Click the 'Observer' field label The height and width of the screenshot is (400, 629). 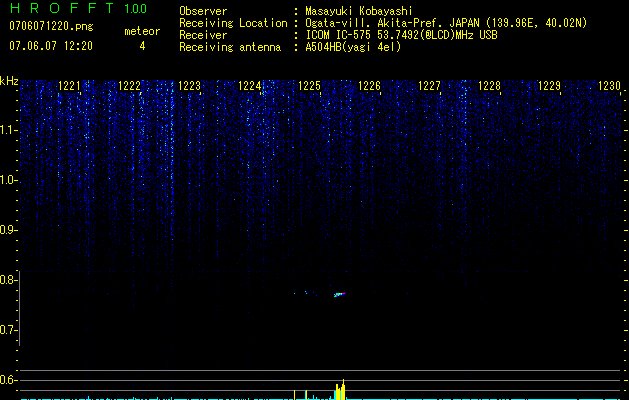(203, 11)
